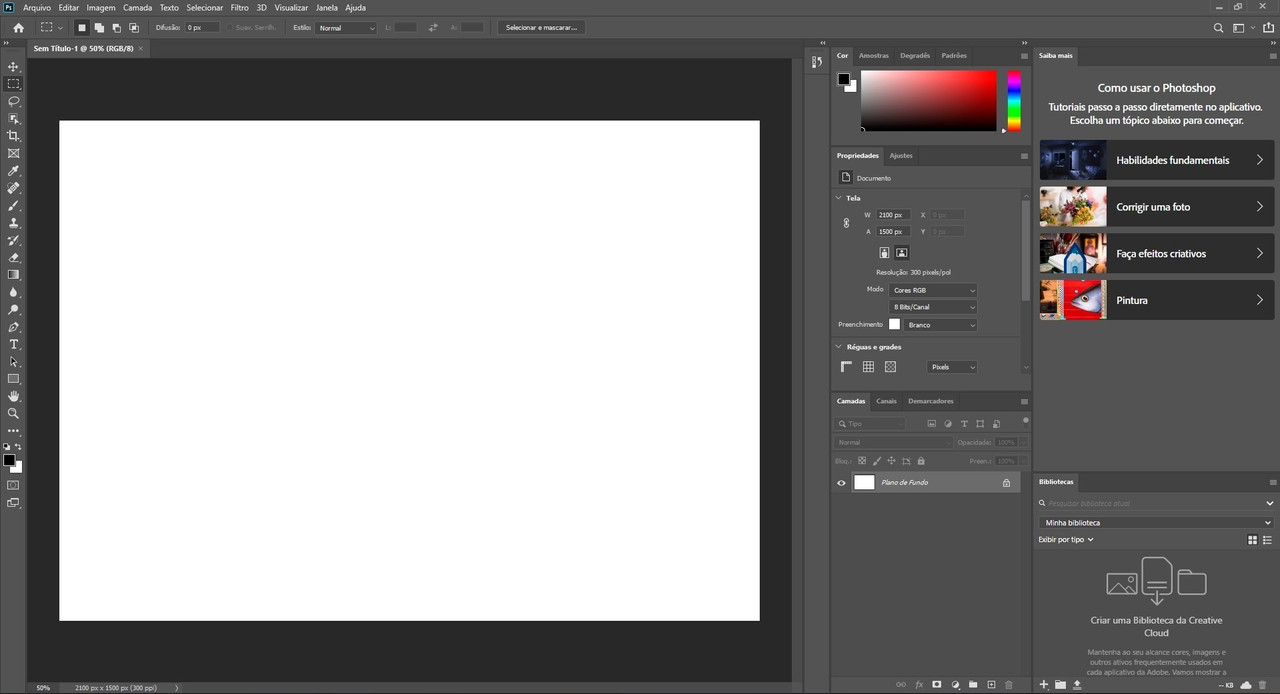Open the Modo Cores RGB dropdown
This screenshot has height=694, width=1280.
coord(933,290)
